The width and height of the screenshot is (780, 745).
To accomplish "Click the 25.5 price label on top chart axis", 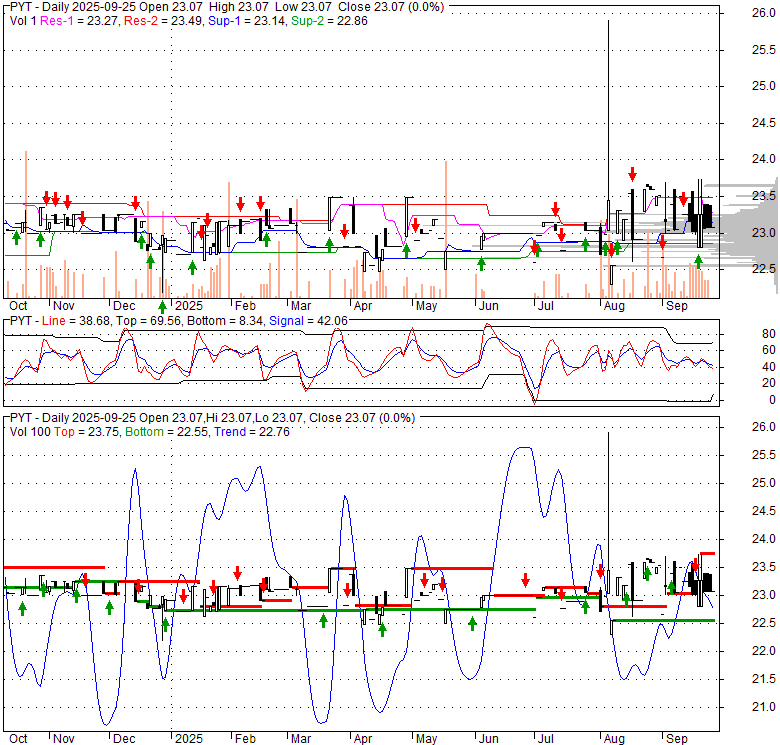I will (x=764, y=50).
